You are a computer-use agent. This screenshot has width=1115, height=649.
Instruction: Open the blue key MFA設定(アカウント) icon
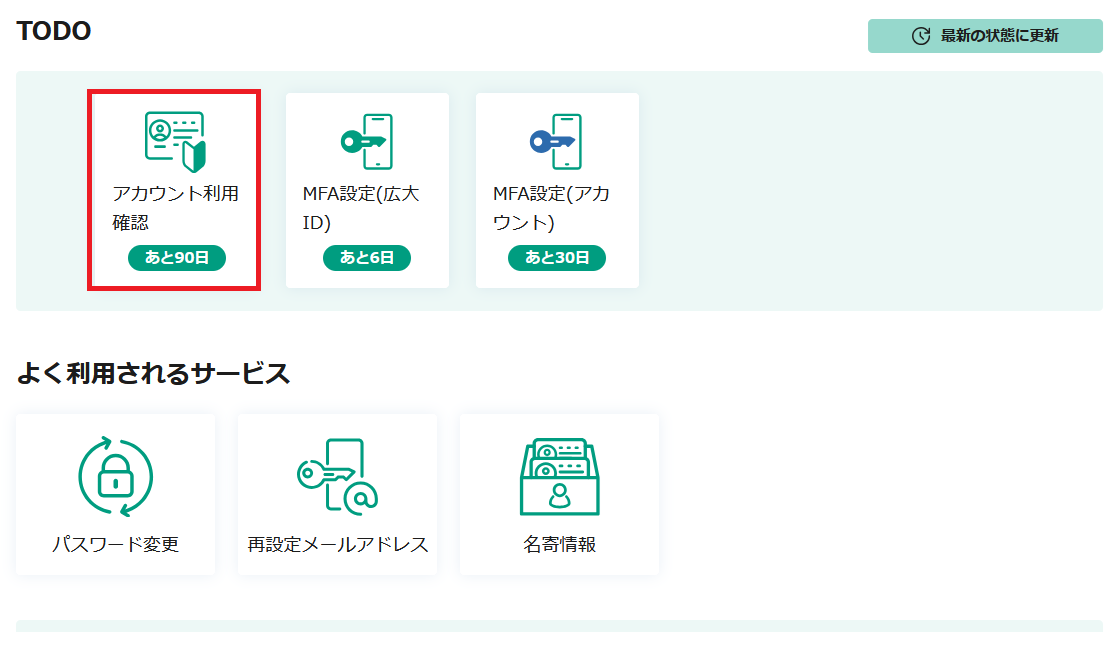point(556,142)
